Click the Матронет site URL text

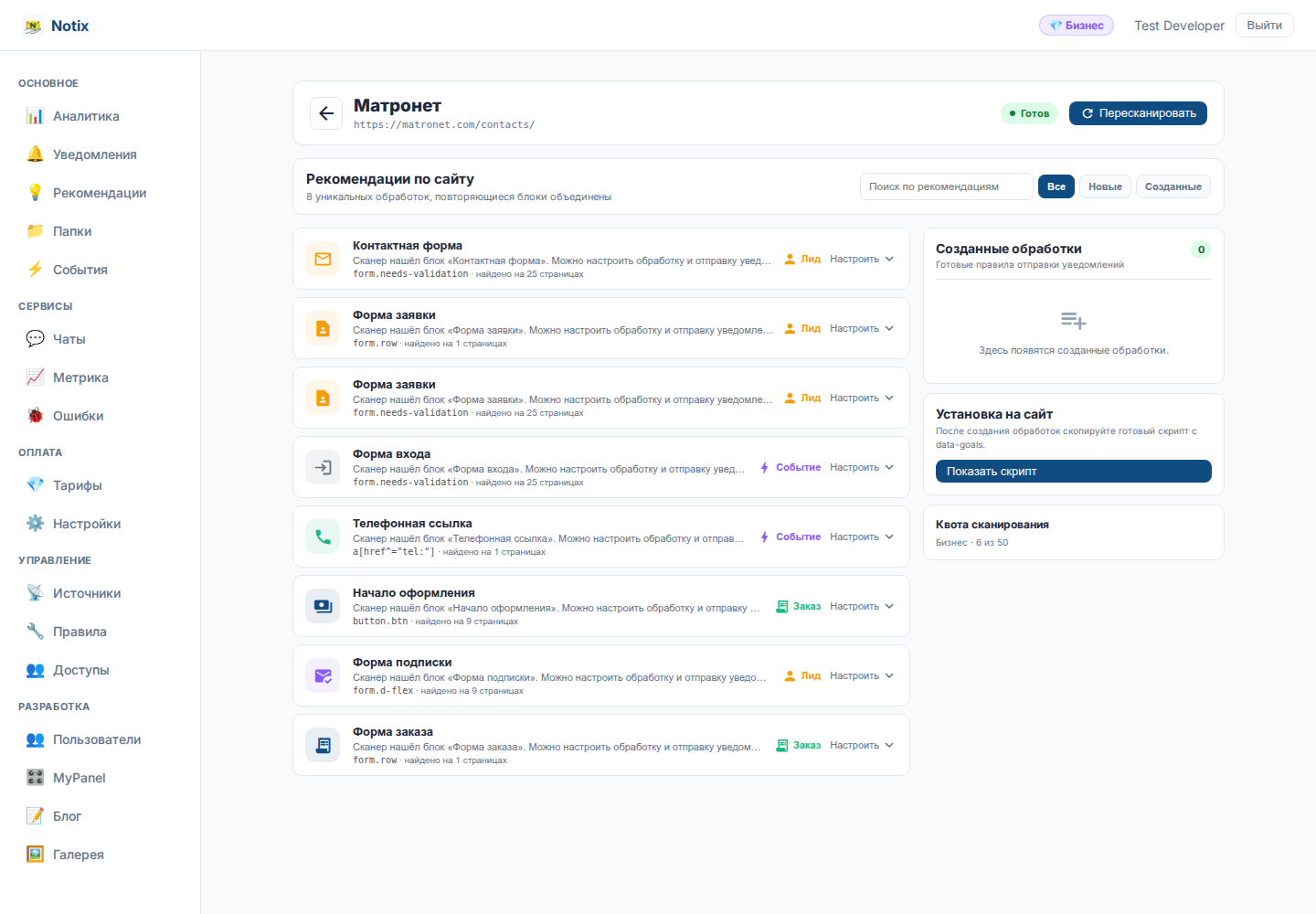pyautogui.click(x=444, y=125)
